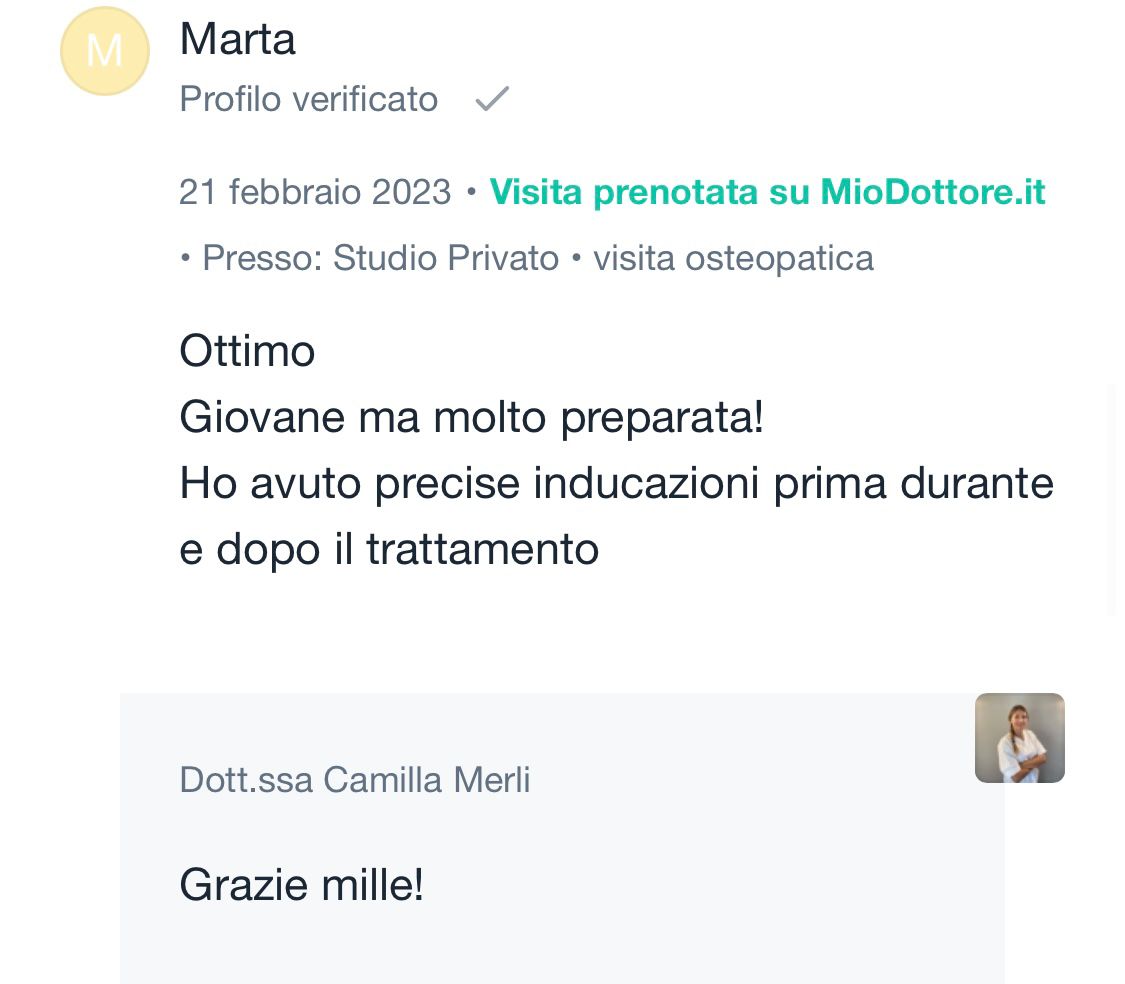Click the verified profile checkmark icon
Viewport: 1125px width, 984px height.
(492, 99)
